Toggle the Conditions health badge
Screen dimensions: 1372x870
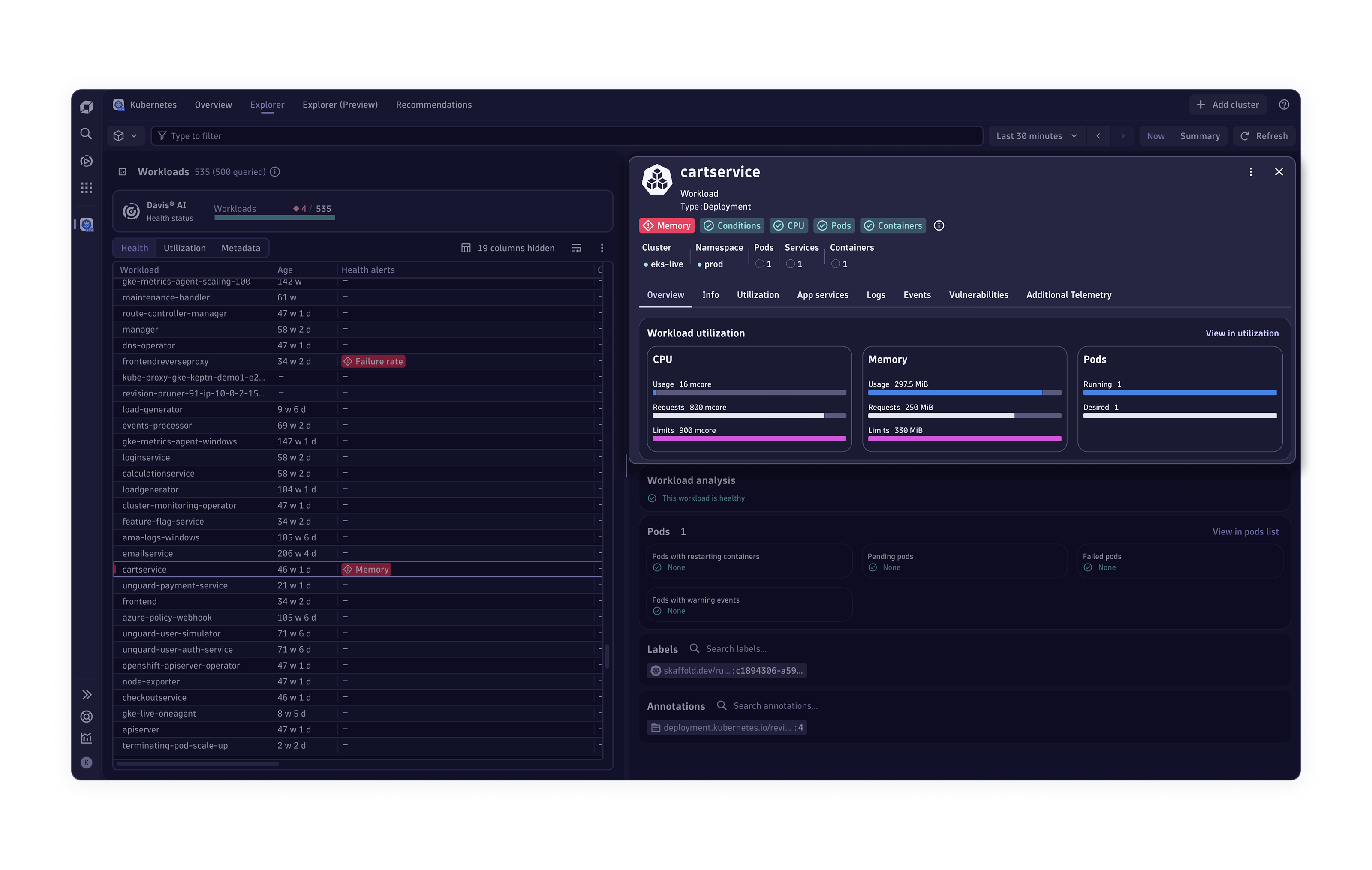point(732,226)
